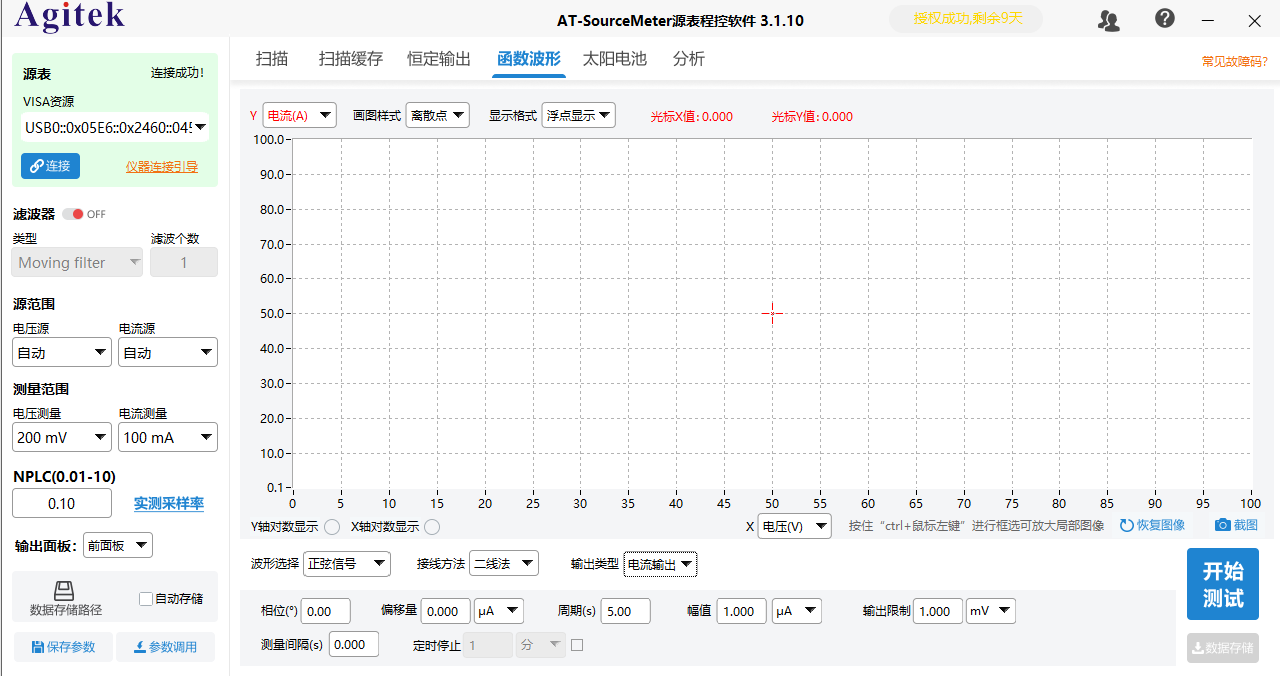Open the 输出类型 output type dropdown
The width and height of the screenshot is (1280, 676).
[x=659, y=563]
